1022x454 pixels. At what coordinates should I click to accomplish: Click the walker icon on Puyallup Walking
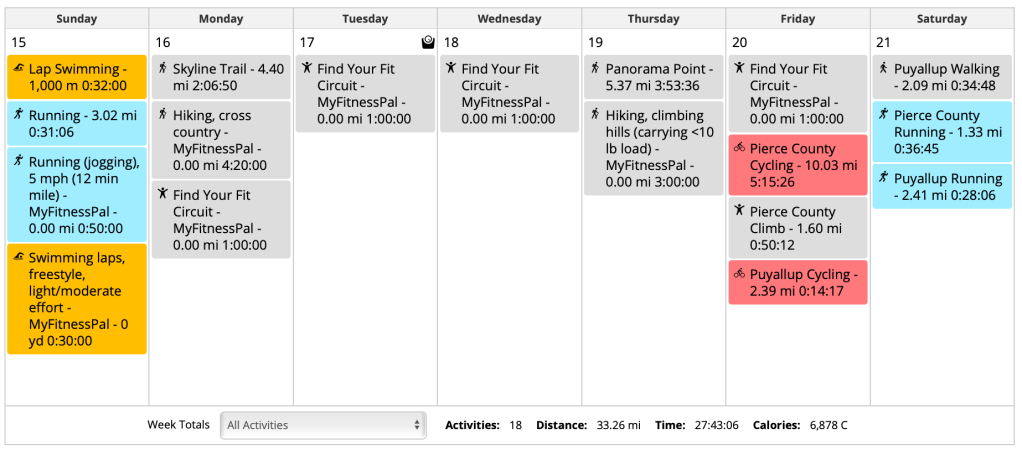pos(883,69)
